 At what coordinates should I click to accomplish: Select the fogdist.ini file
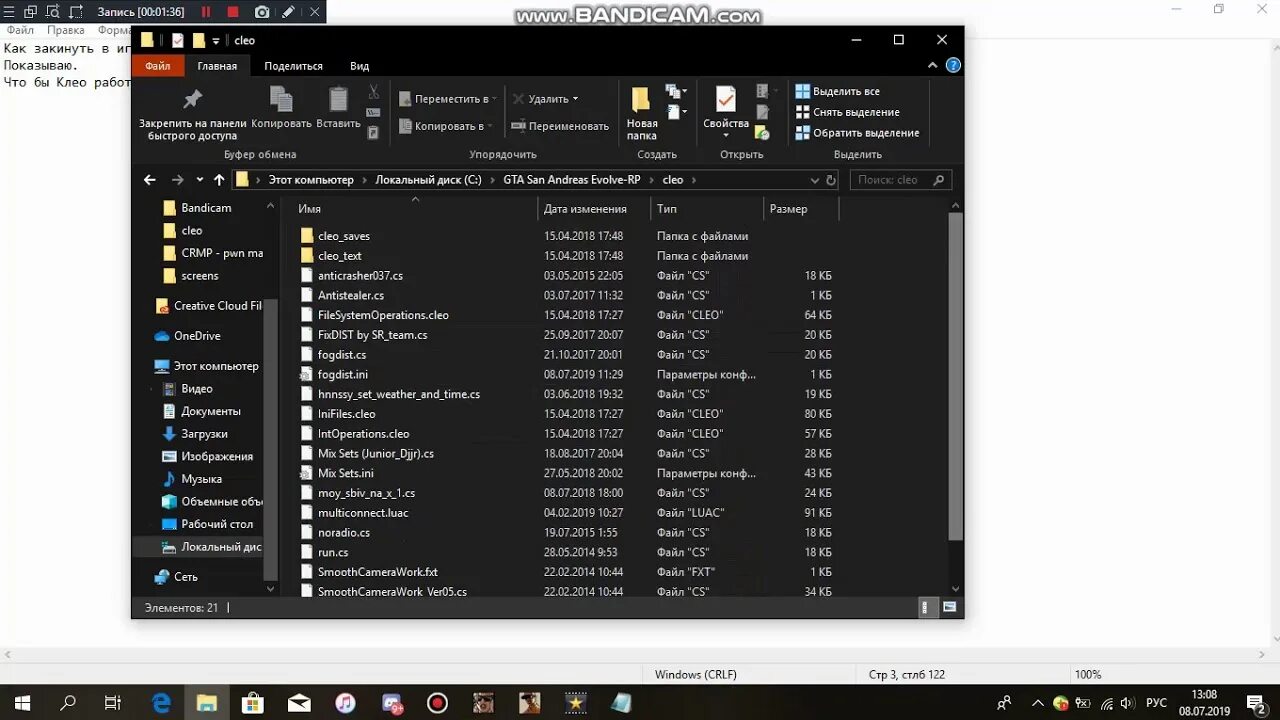pyautogui.click(x=343, y=375)
